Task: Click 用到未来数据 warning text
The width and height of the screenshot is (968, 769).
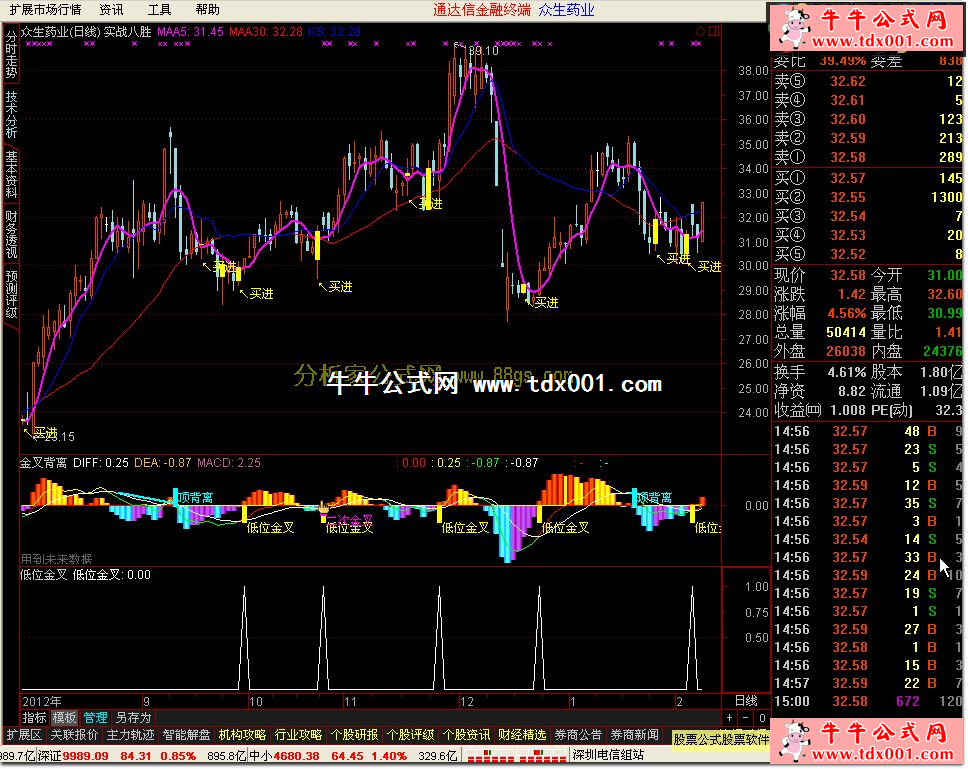Action: click(56, 559)
